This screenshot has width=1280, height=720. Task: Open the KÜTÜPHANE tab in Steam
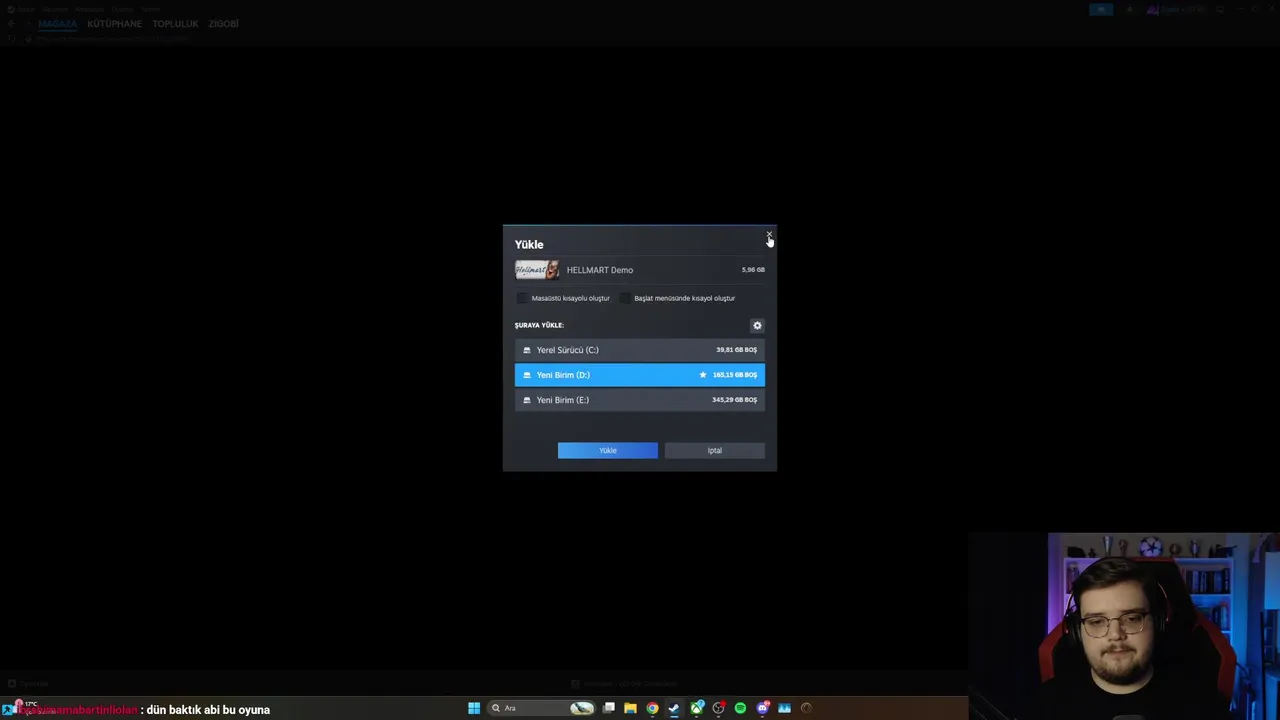pos(114,24)
